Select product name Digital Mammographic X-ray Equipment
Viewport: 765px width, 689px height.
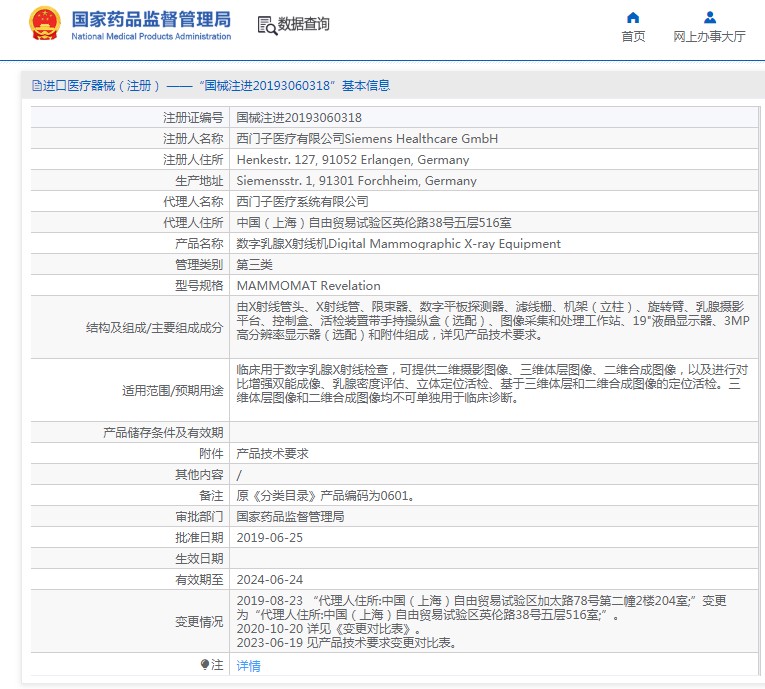399,243
